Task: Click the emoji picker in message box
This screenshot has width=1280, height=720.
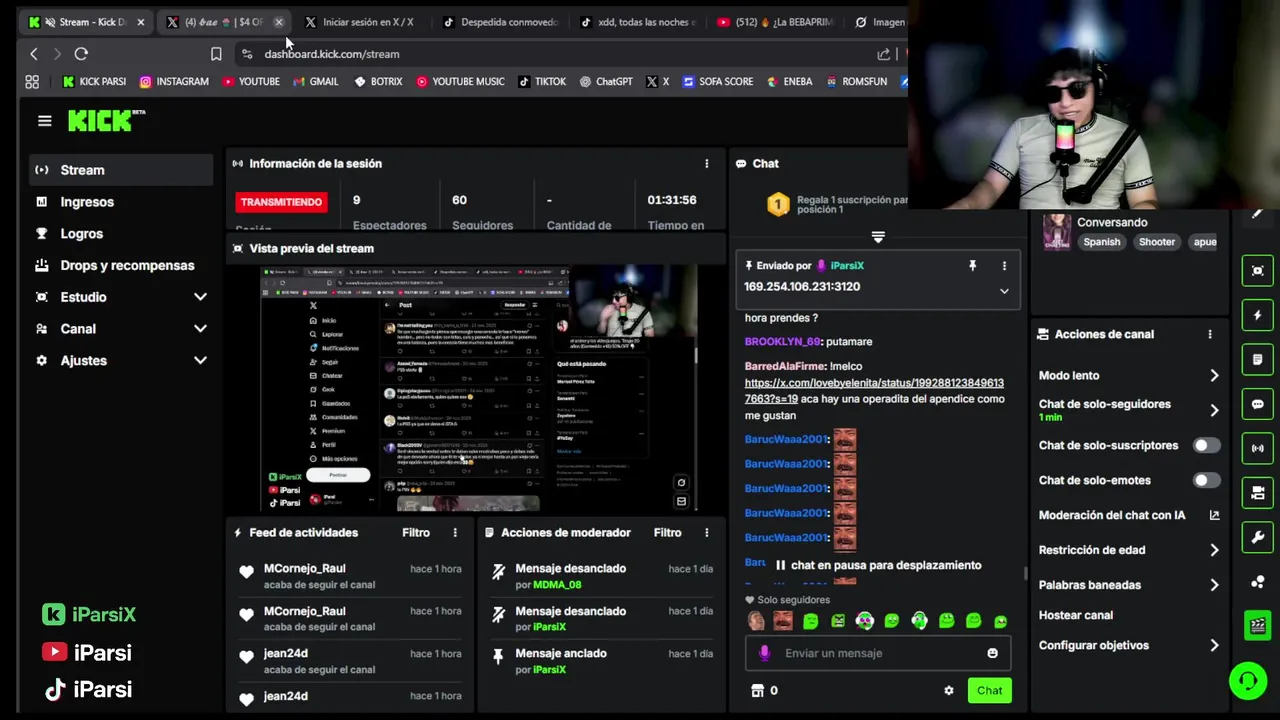Action: pyautogui.click(x=992, y=653)
